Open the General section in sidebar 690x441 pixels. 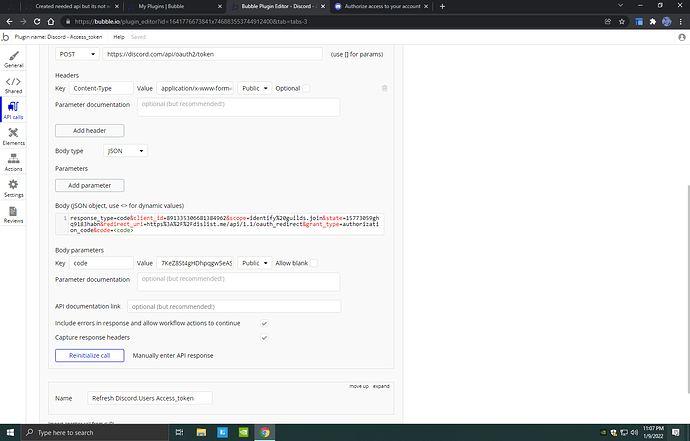pyautogui.click(x=14, y=59)
